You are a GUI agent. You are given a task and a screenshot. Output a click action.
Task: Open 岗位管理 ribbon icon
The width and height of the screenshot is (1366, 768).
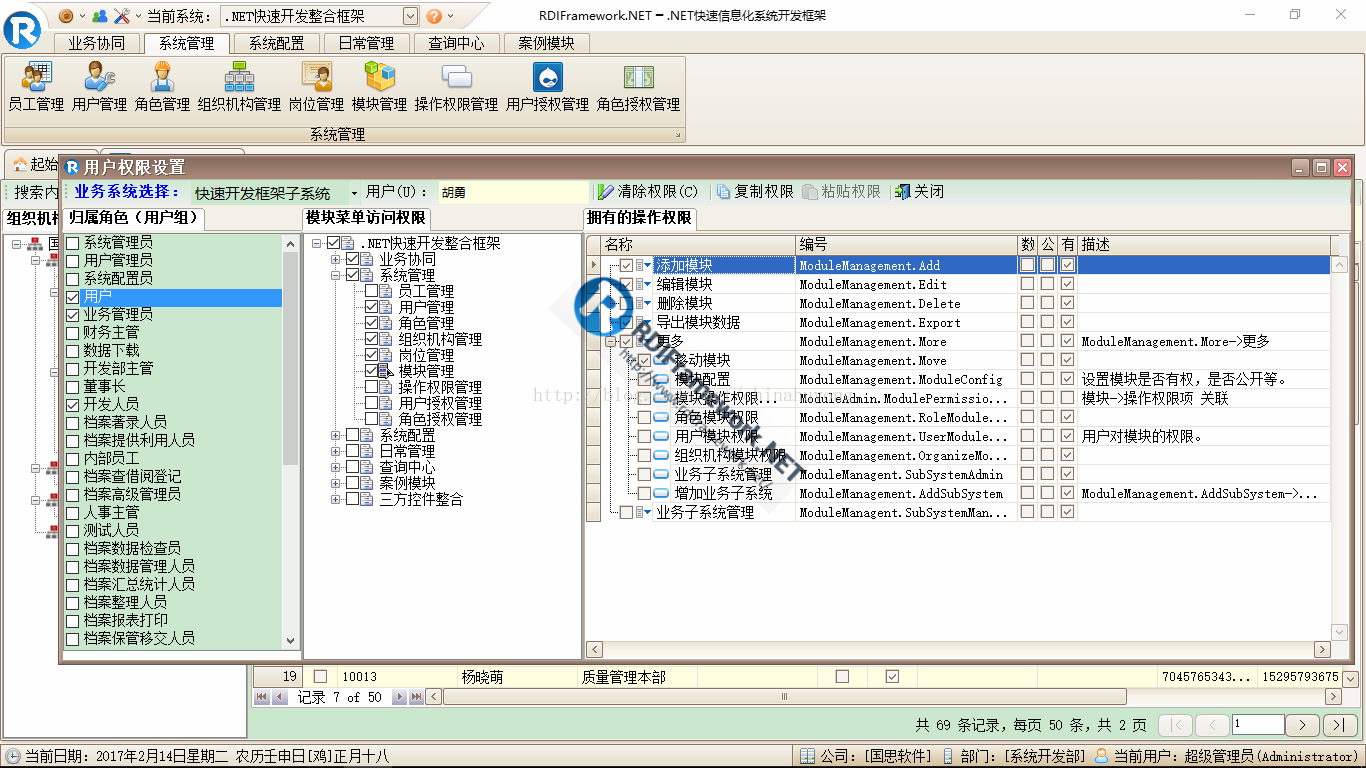[x=316, y=86]
